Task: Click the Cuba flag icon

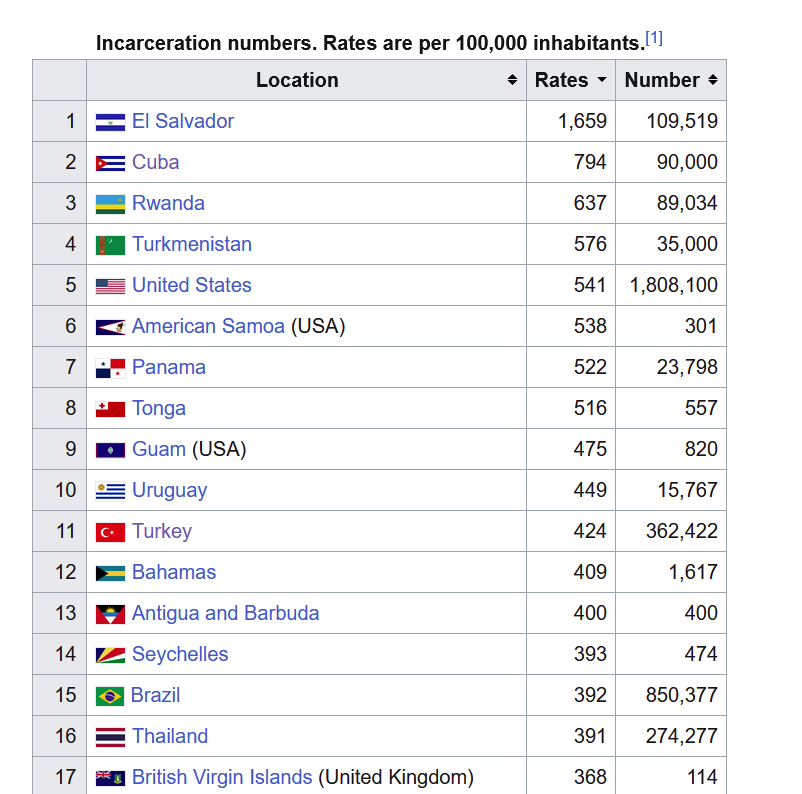Action: (110, 163)
